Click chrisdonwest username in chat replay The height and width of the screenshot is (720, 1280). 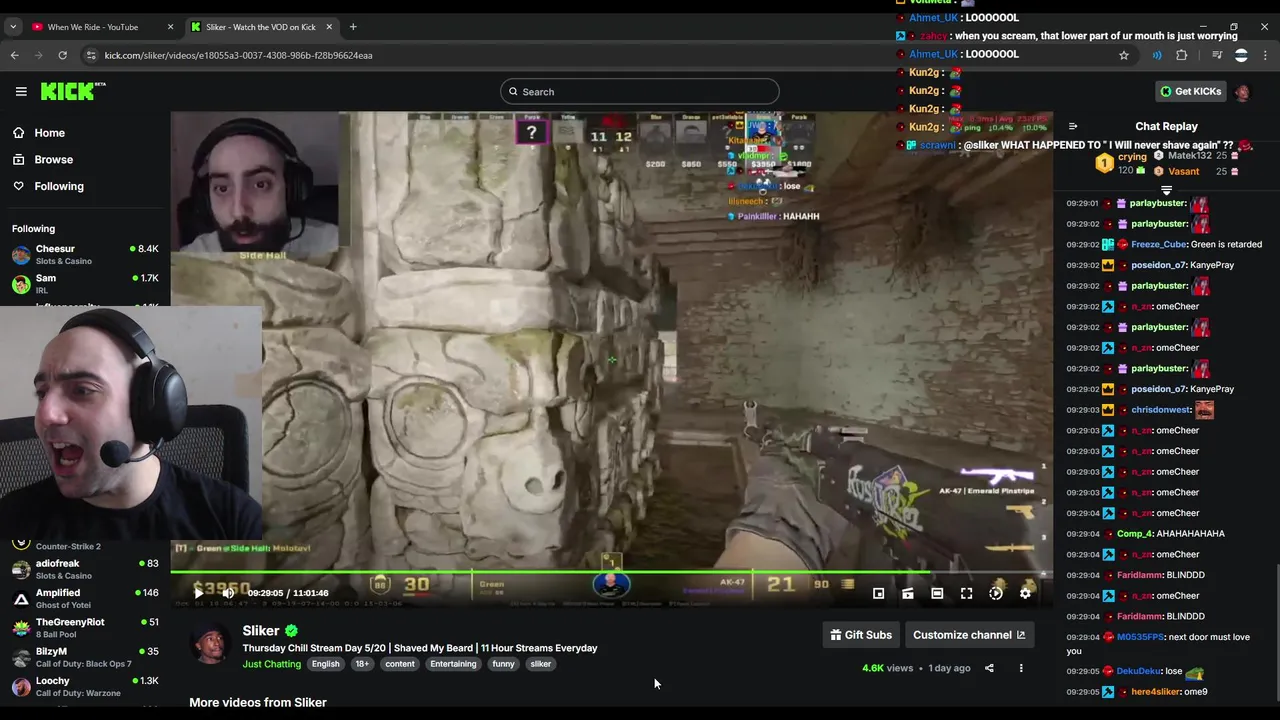tap(1160, 410)
